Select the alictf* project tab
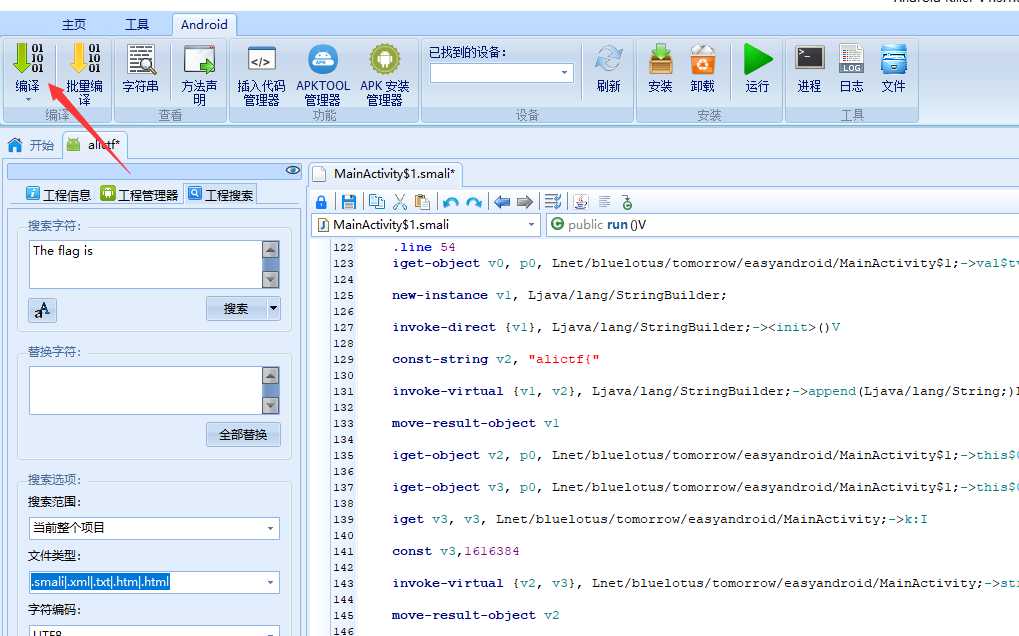Viewport: 1019px width, 636px height. [x=95, y=145]
